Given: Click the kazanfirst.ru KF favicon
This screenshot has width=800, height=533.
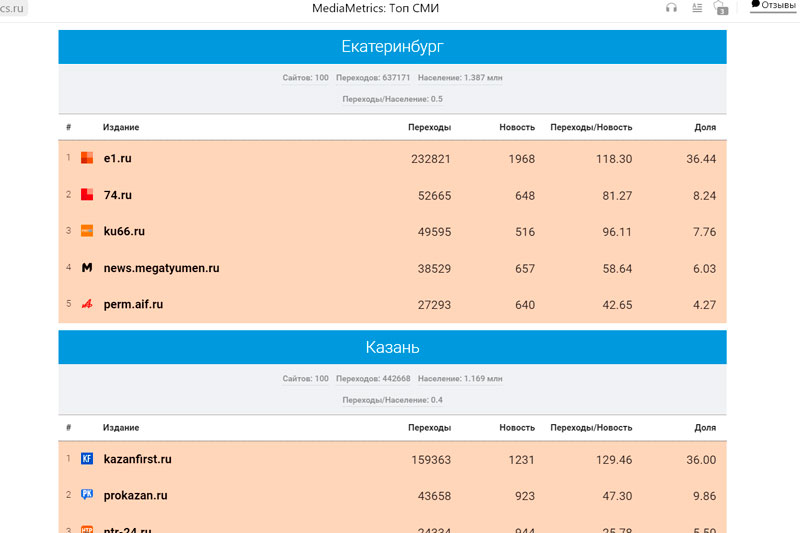Looking at the screenshot, I should (x=87, y=459).
